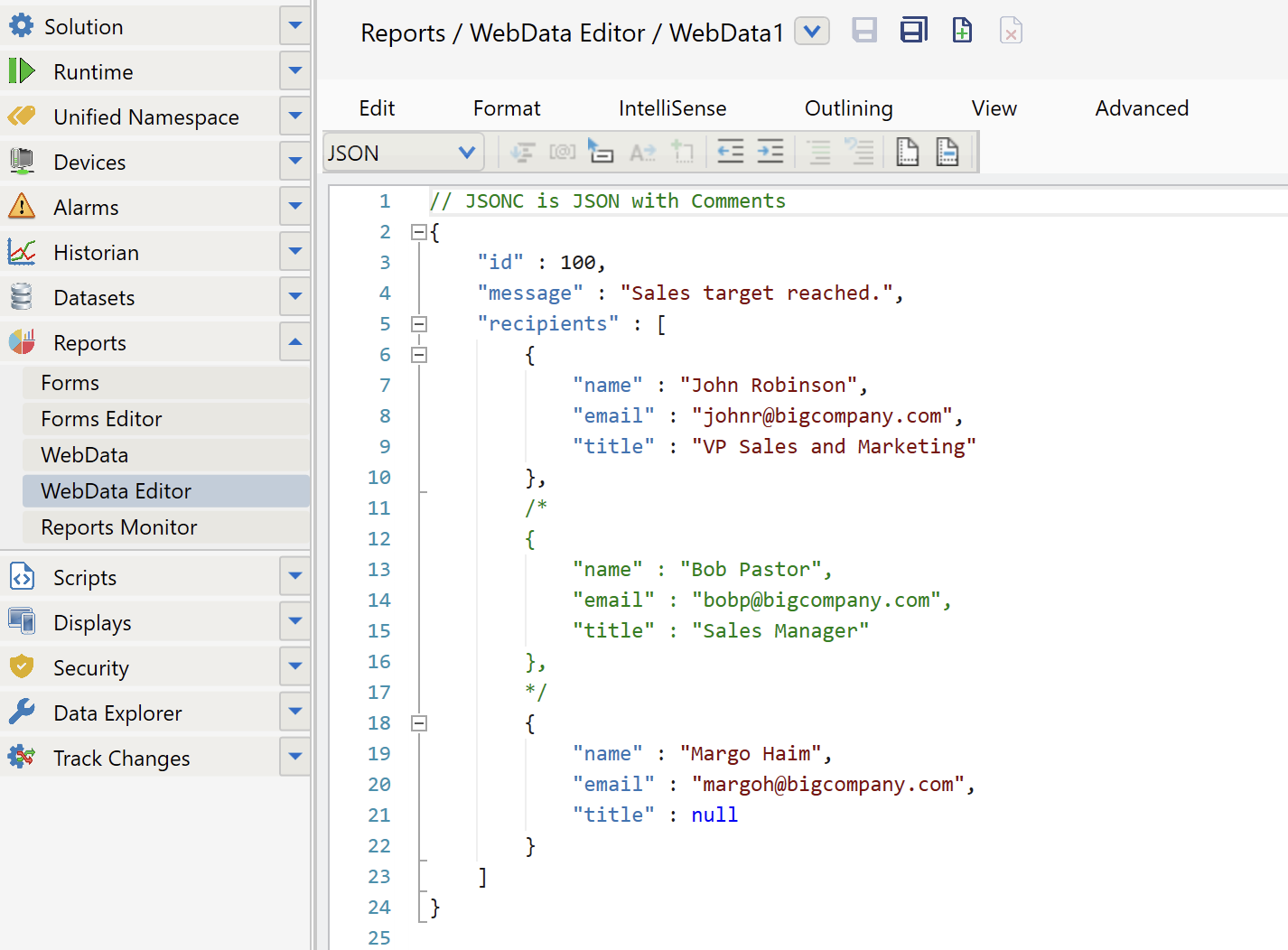Collapse the recipients array fold on line 5
The height and width of the screenshot is (950, 1288).
[418, 324]
